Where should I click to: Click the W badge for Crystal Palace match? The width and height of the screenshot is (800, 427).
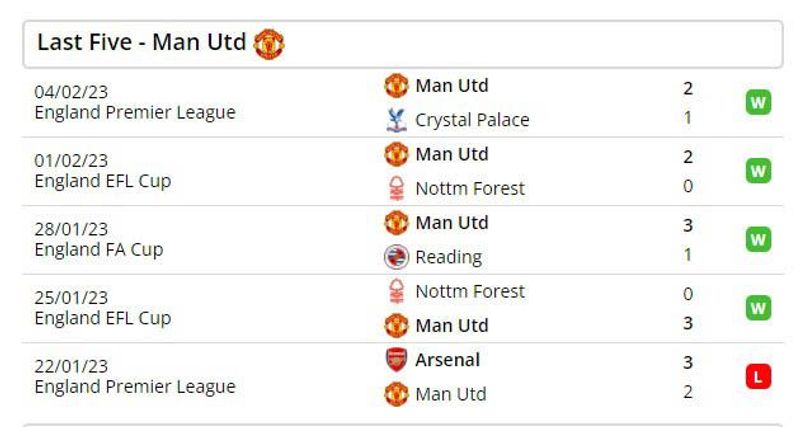click(758, 103)
